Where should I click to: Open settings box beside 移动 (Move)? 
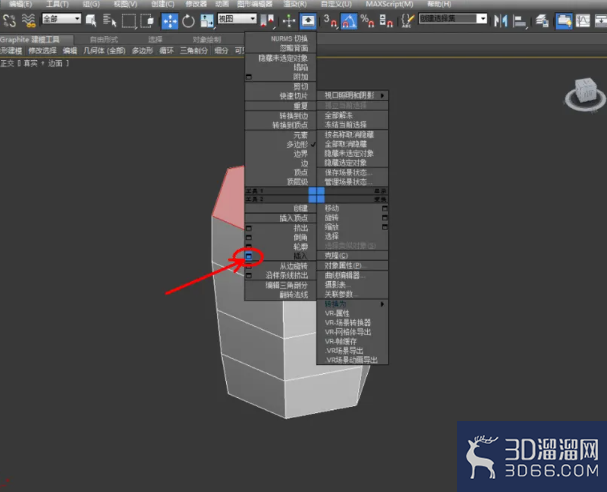tap(385, 208)
